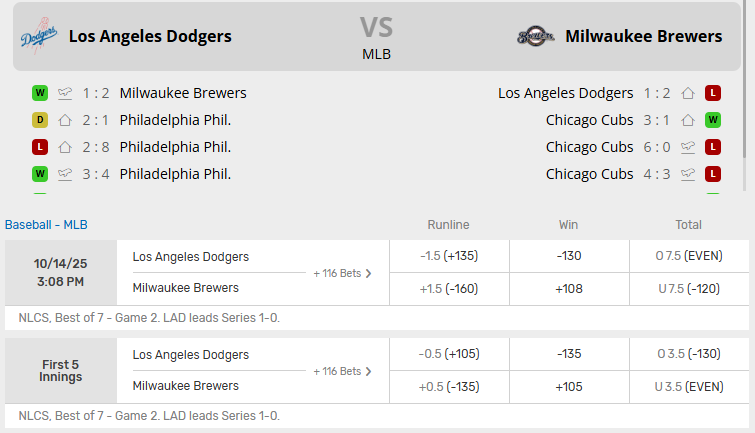
Task: Click red L badge beside 2:8 Philadelphia result
Action: (x=40, y=147)
